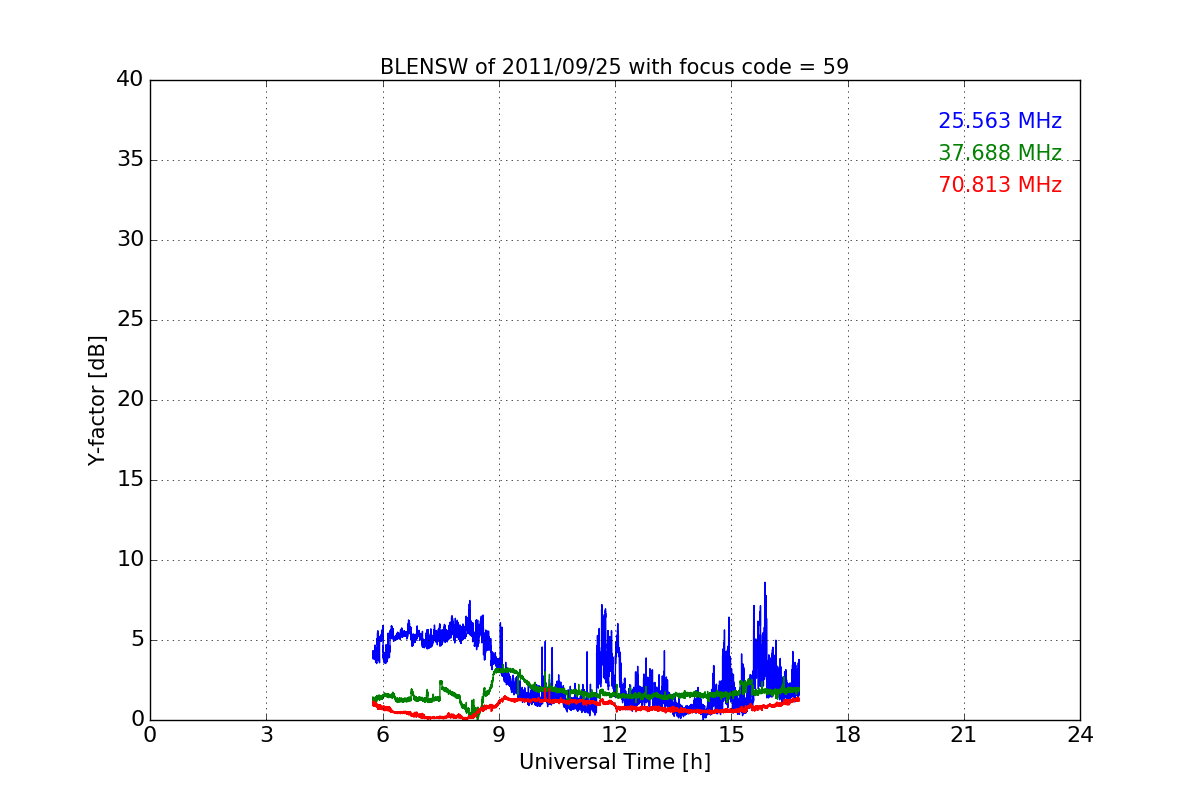Click the x-axis tick label 21
The image size is (1200, 800).
pyautogui.click(x=964, y=735)
